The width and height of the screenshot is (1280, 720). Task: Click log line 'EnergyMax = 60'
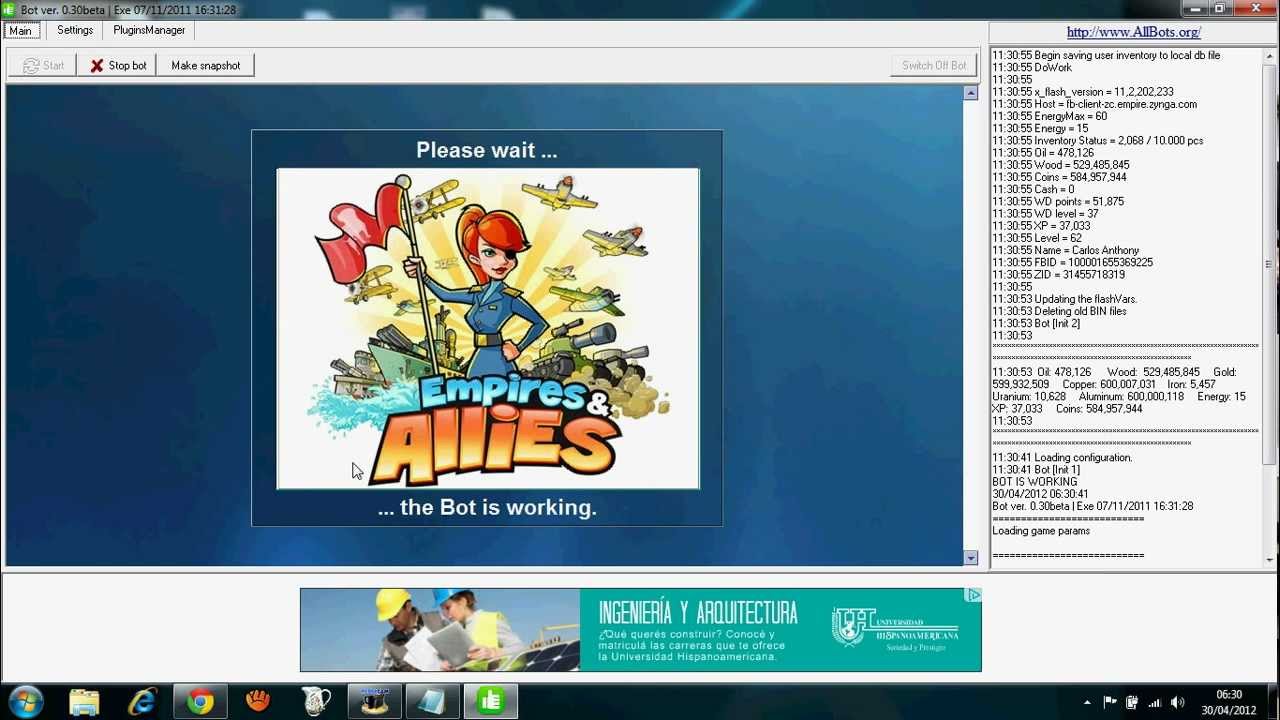(x=1050, y=116)
